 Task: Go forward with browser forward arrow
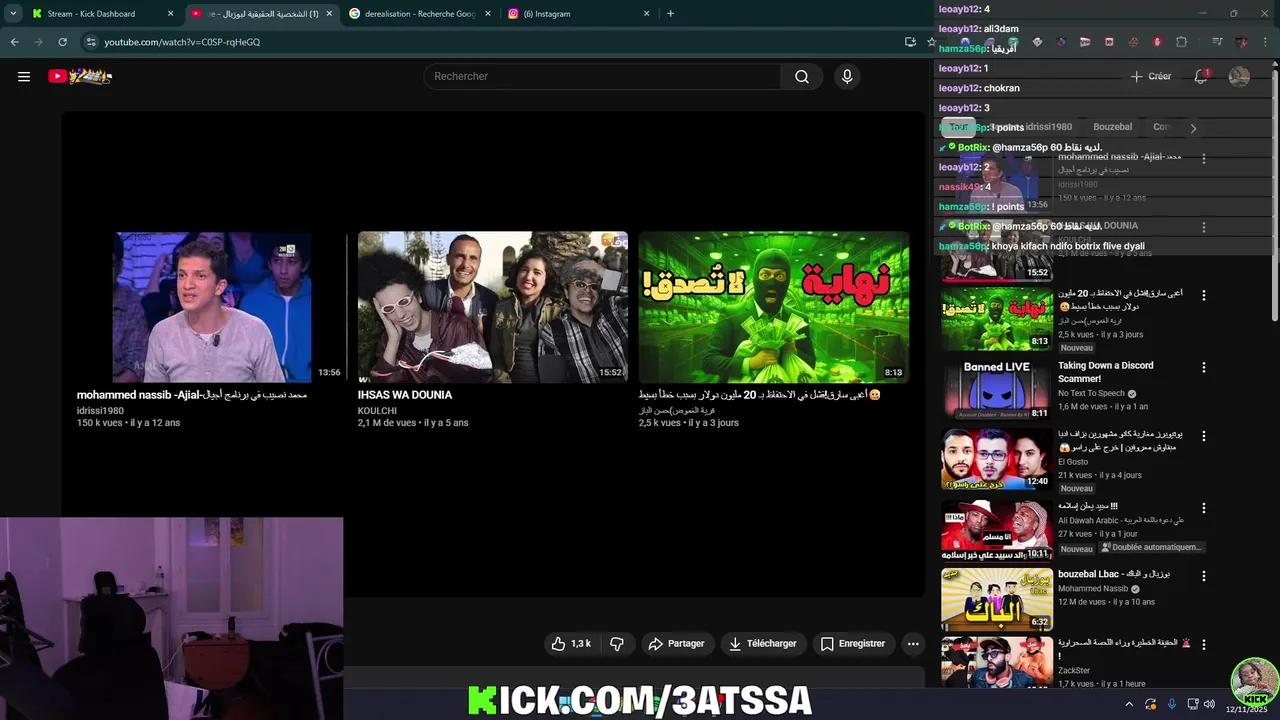pos(38,42)
